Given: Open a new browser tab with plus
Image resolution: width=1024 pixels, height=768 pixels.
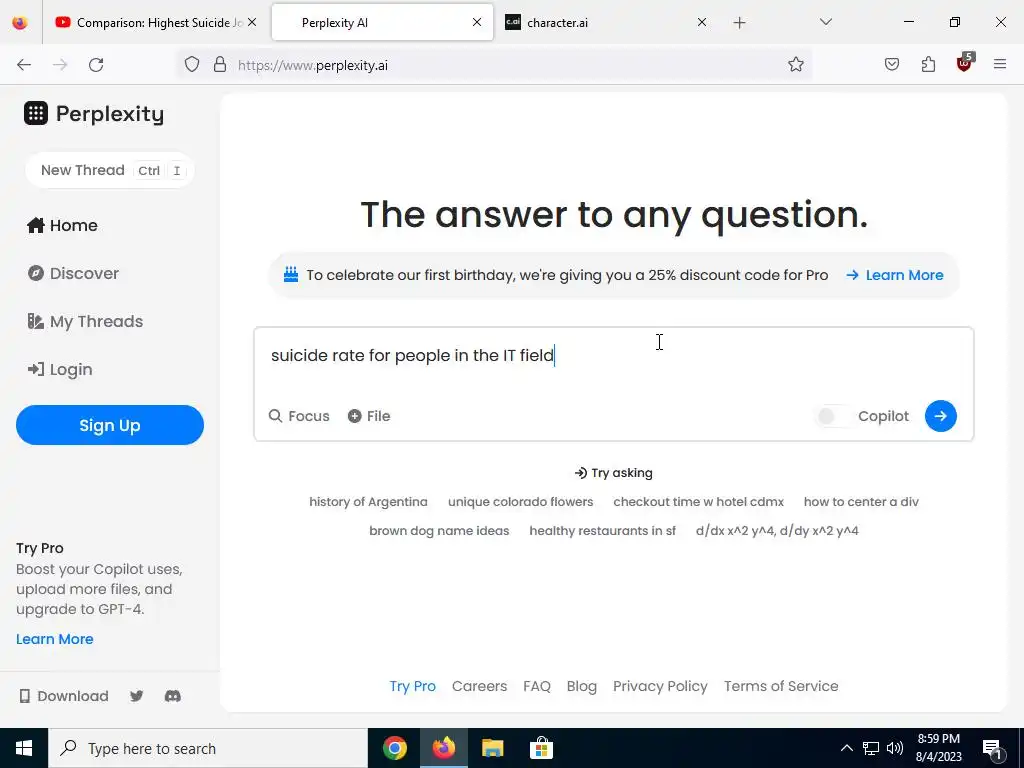Looking at the screenshot, I should pyautogui.click(x=739, y=23).
